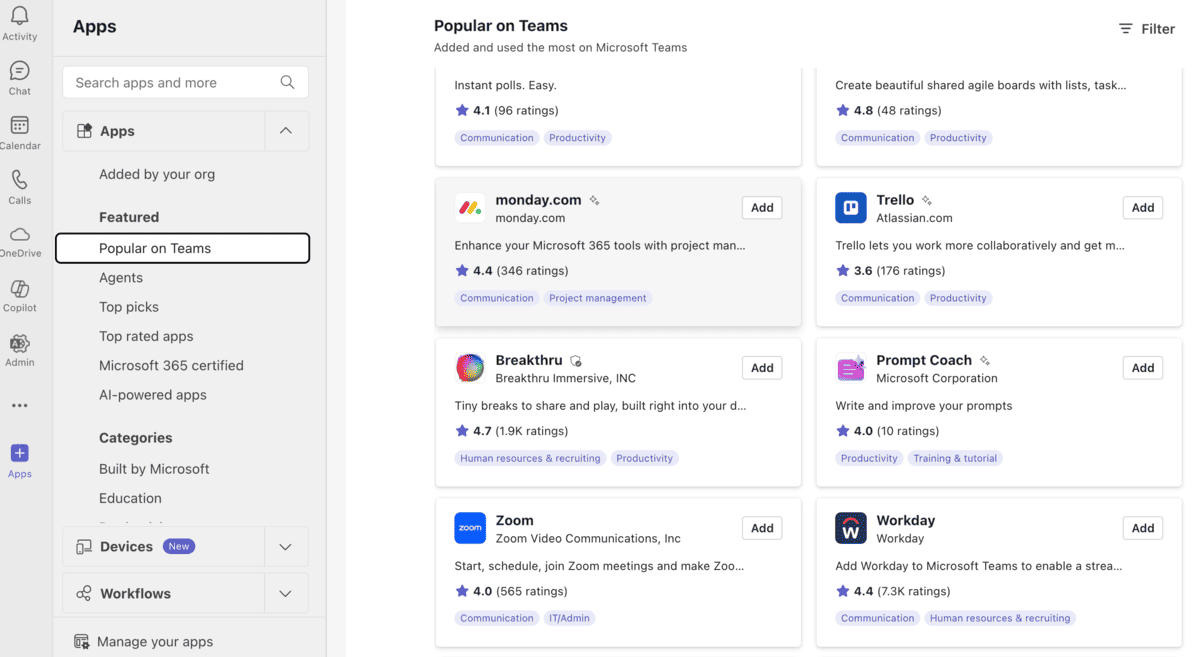This screenshot has width=1200, height=657.
Task: Click the Workflows section icon
Action: point(84,593)
